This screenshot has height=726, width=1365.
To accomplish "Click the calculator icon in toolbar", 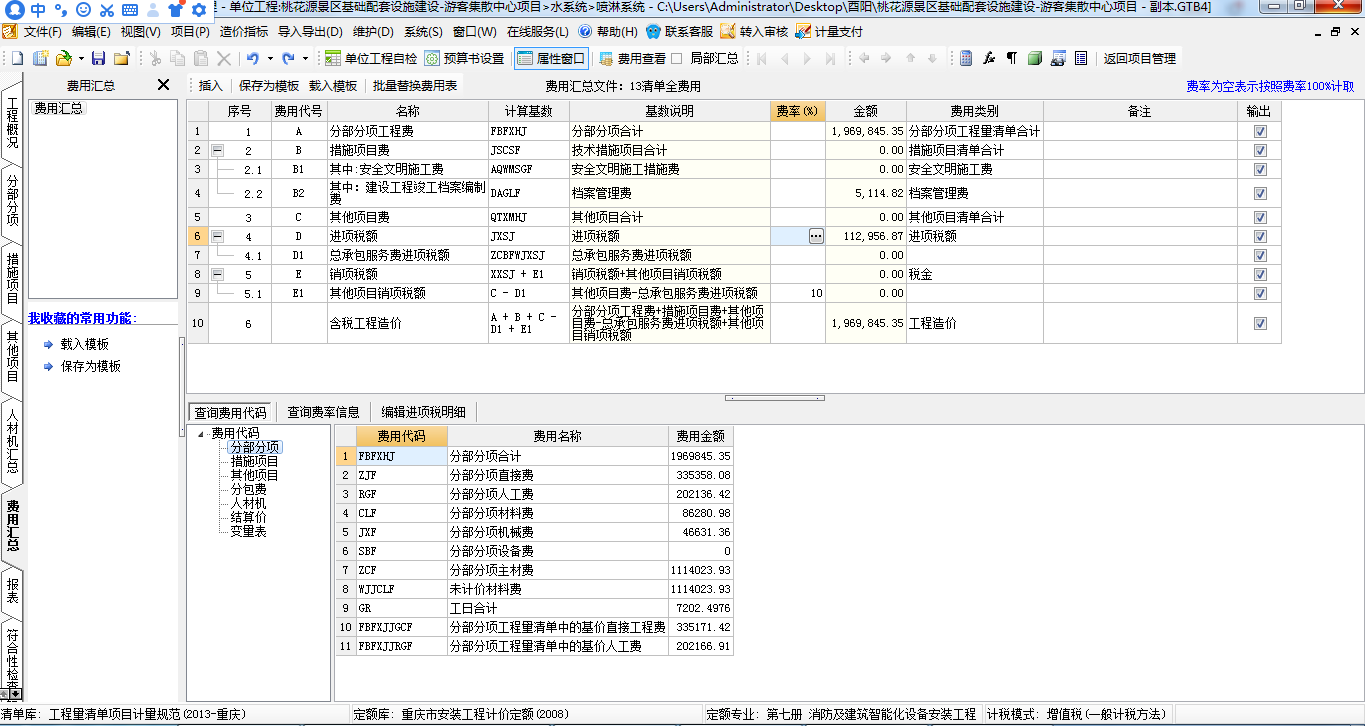I will point(966,58).
